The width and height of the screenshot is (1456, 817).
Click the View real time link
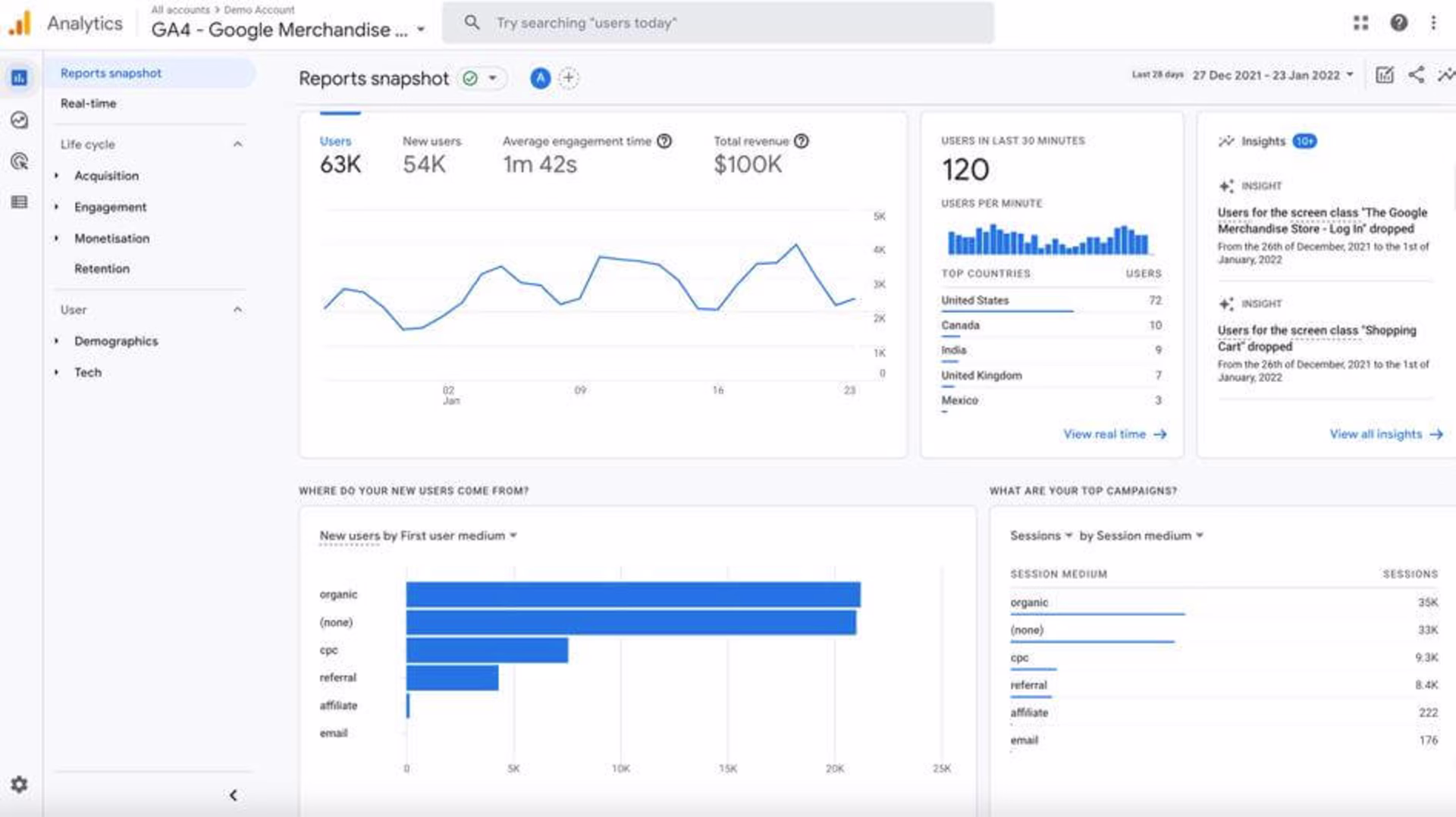1104,434
